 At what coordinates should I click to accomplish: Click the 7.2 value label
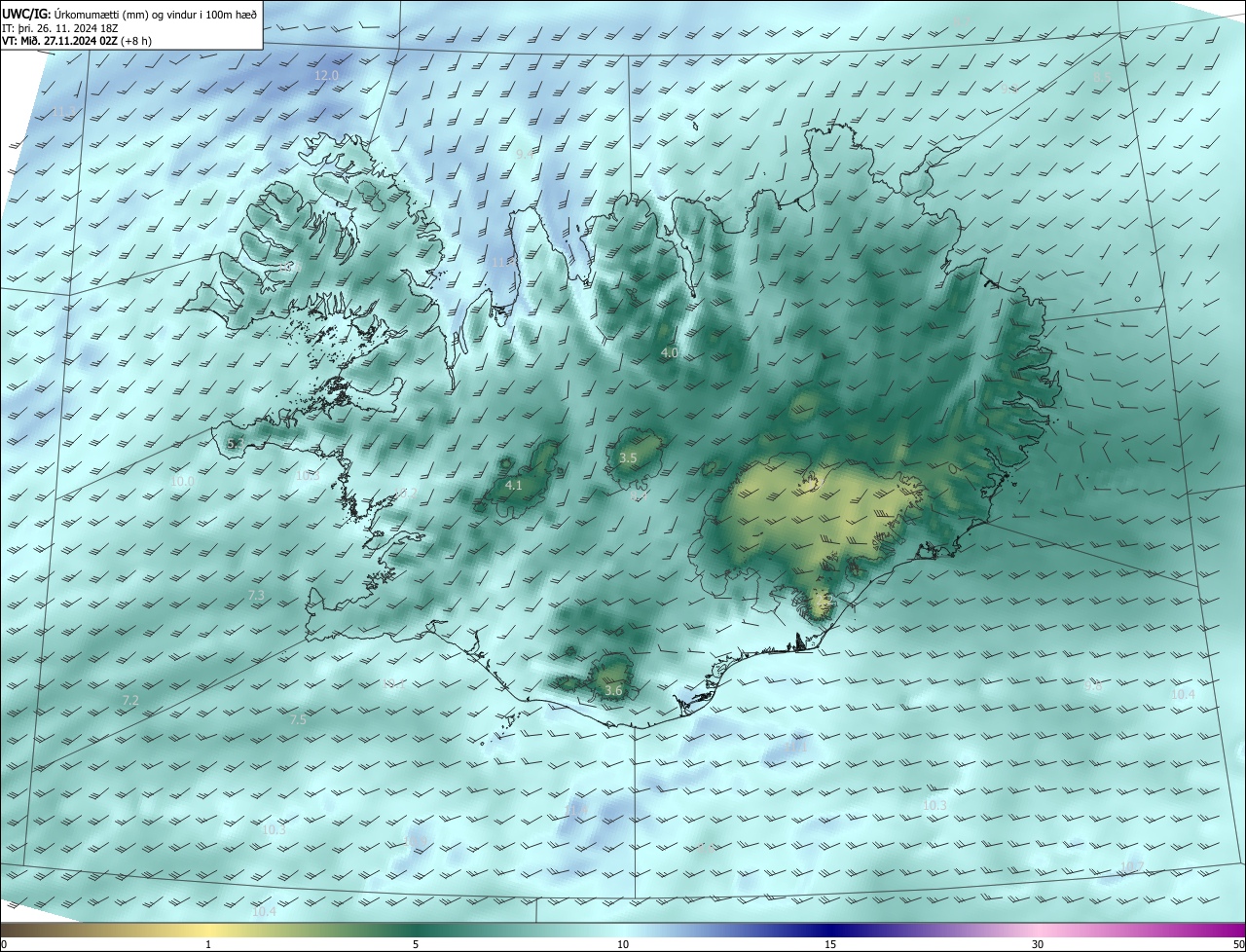[x=130, y=700]
